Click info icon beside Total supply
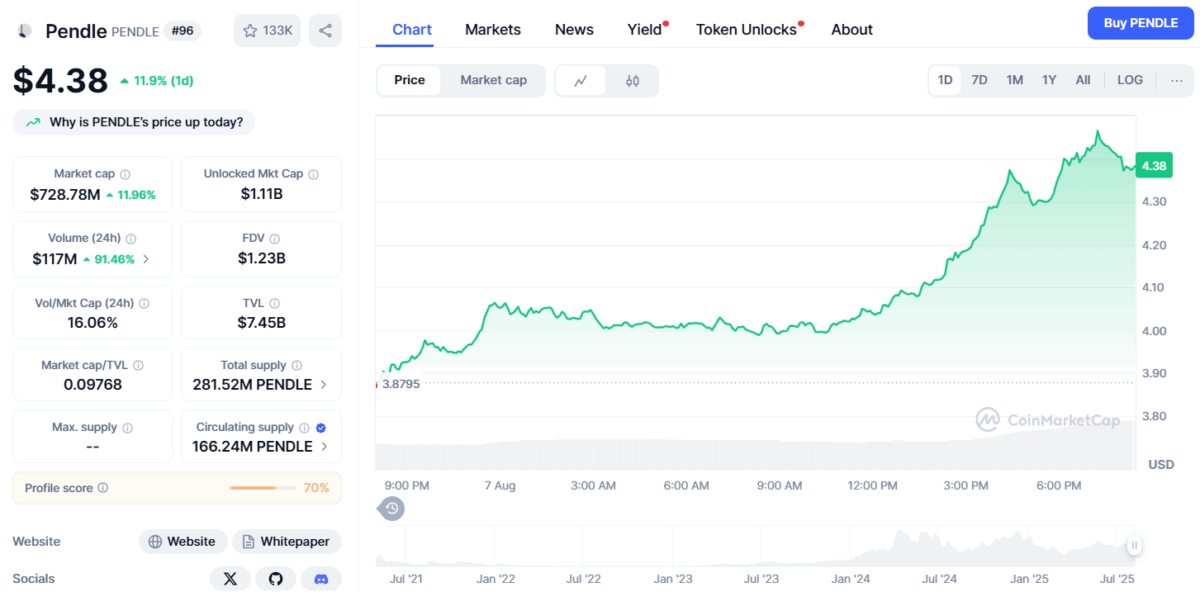This screenshot has width=1200, height=592. (x=297, y=366)
